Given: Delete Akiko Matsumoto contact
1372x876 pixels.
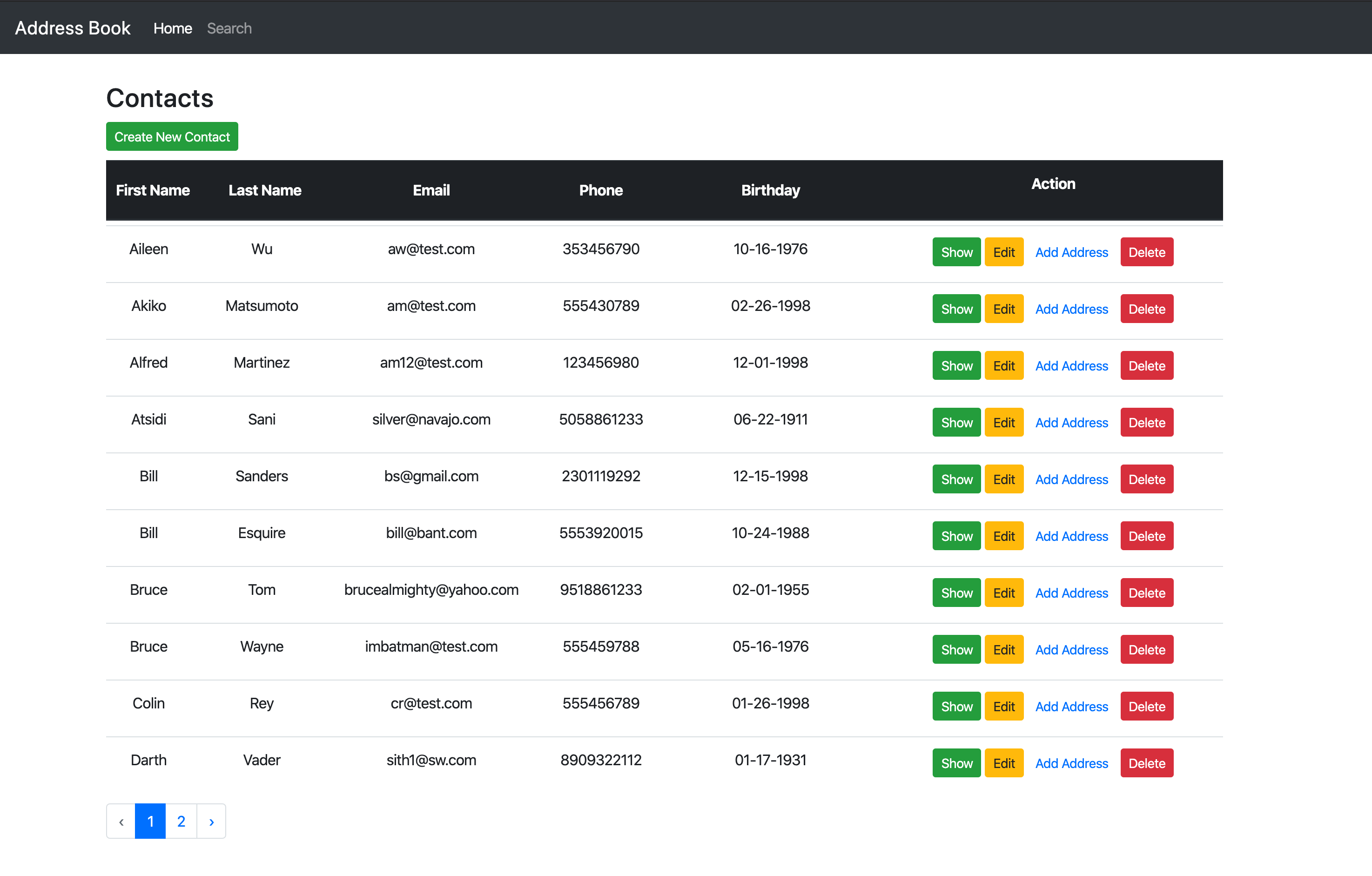Looking at the screenshot, I should coord(1147,309).
